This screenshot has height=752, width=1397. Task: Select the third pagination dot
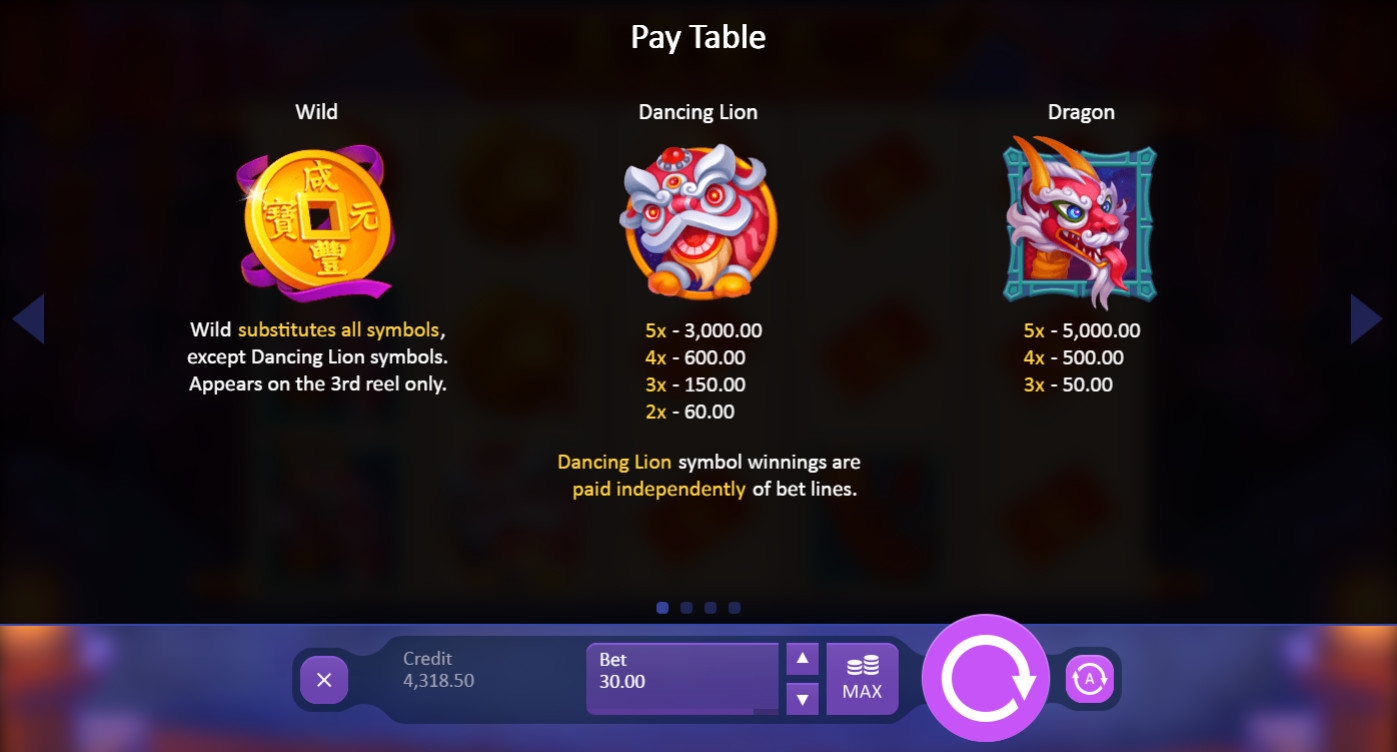pyautogui.click(x=710, y=607)
